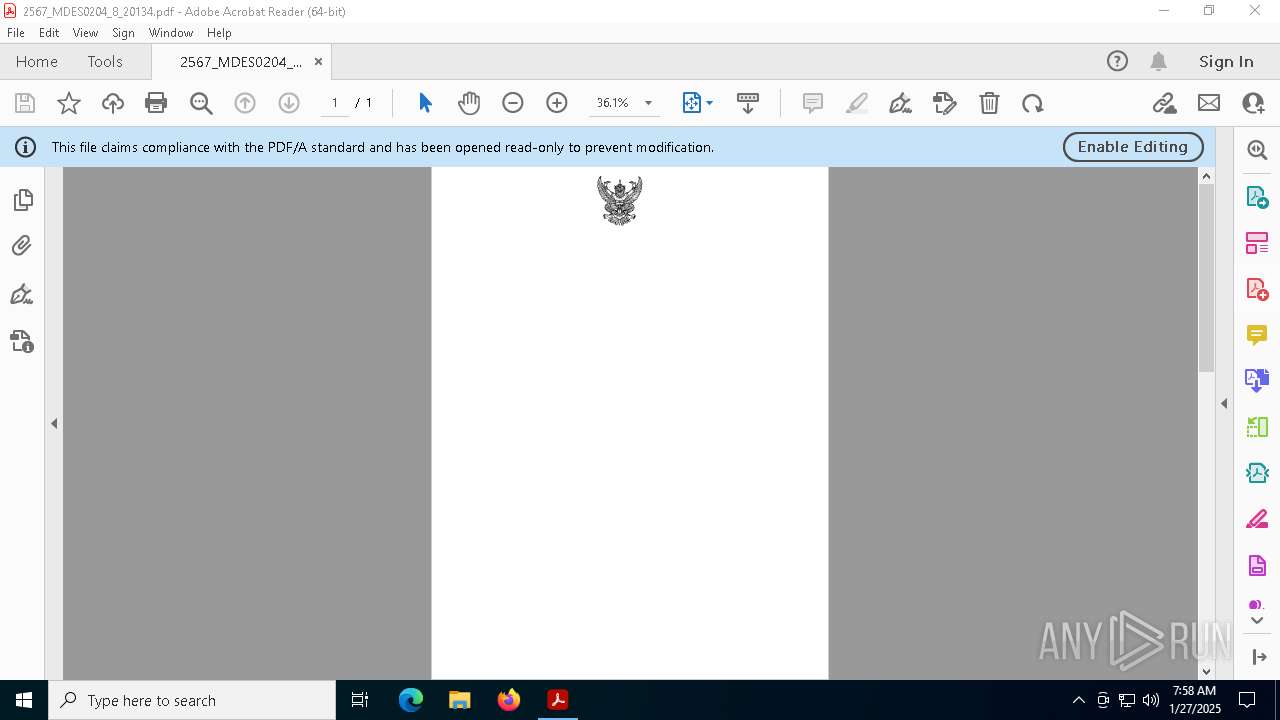
Task: Open the View menu
Action: click(x=85, y=33)
